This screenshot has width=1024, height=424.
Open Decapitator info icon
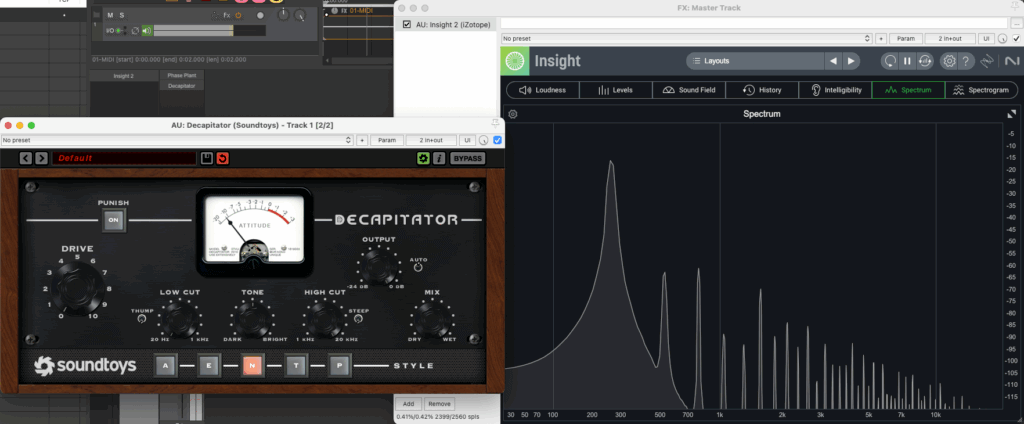[x=438, y=158]
